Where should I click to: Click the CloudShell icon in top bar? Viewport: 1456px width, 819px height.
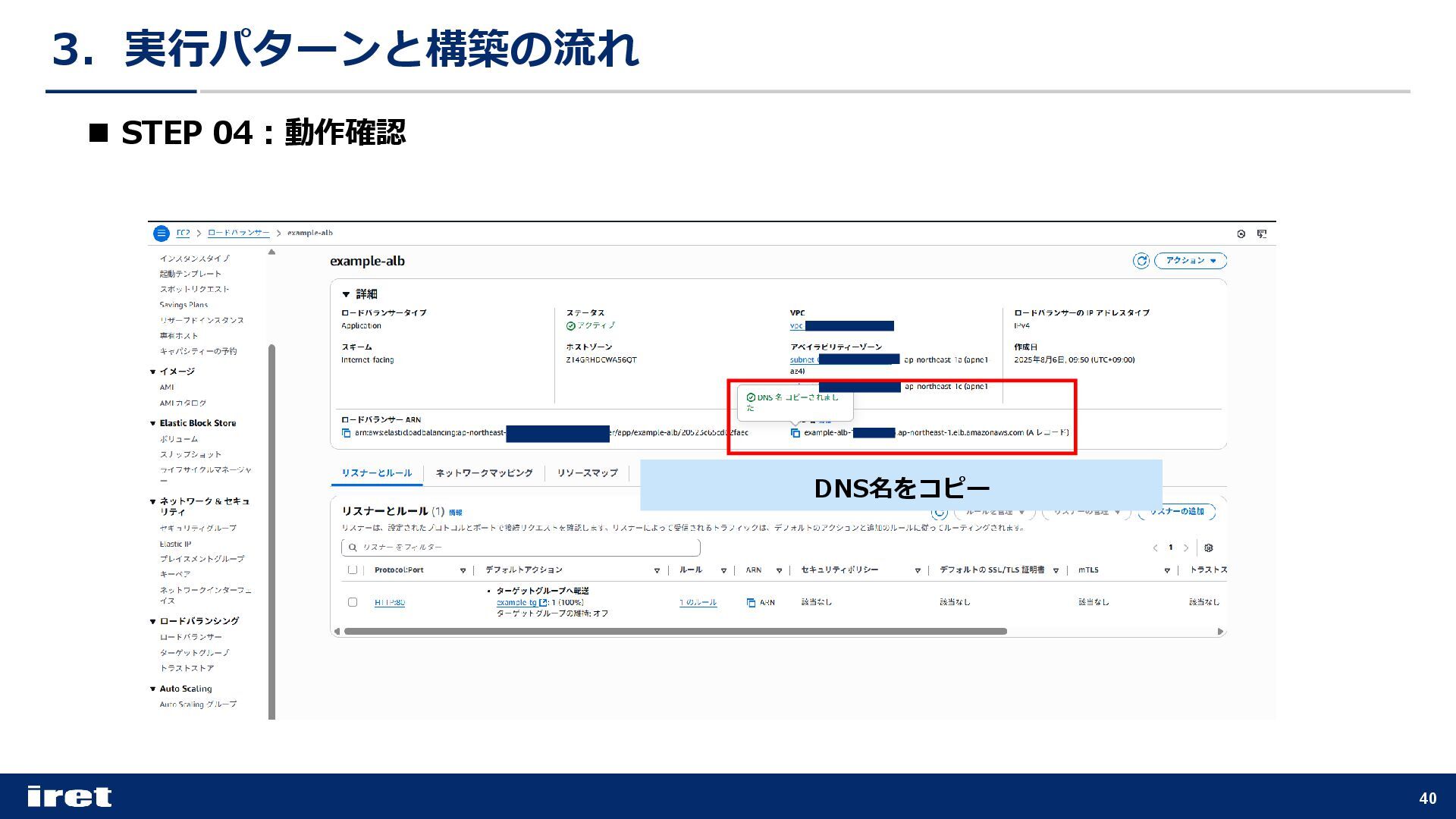1262,234
